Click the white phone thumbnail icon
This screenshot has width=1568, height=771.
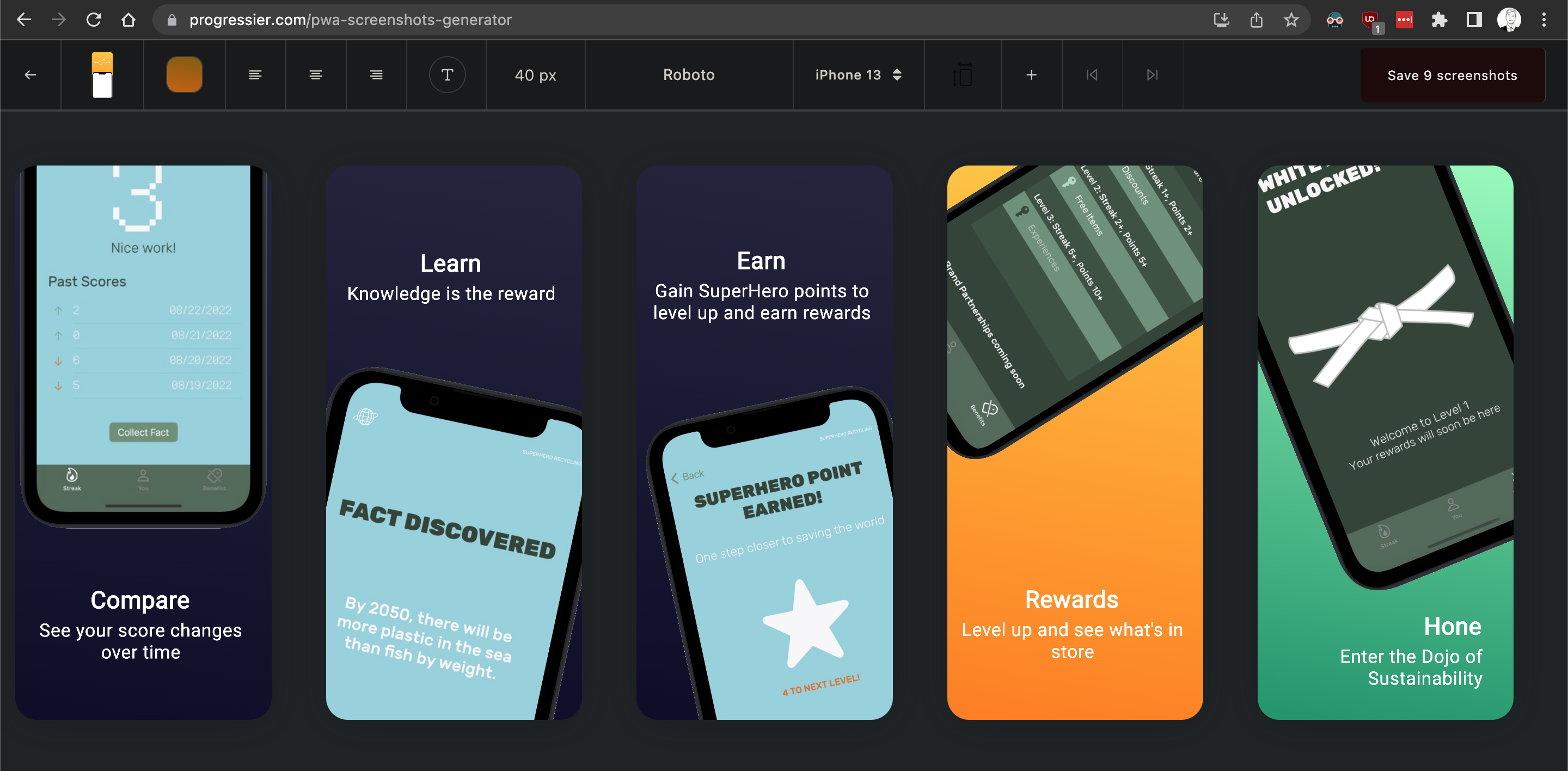(x=103, y=75)
